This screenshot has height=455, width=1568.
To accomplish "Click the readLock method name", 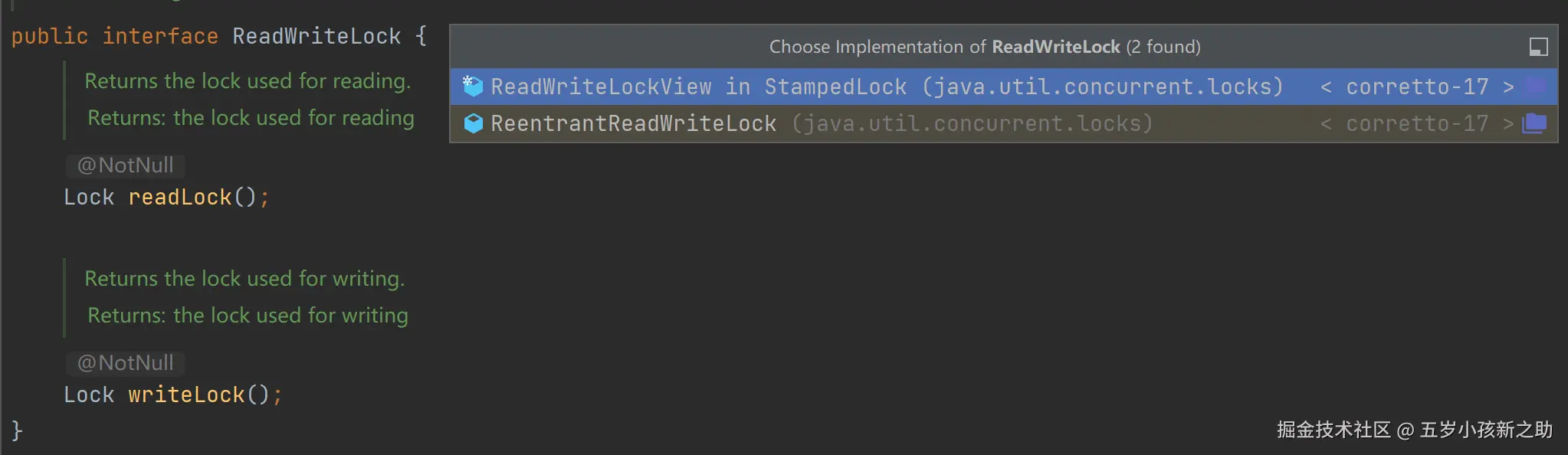I will [180, 198].
